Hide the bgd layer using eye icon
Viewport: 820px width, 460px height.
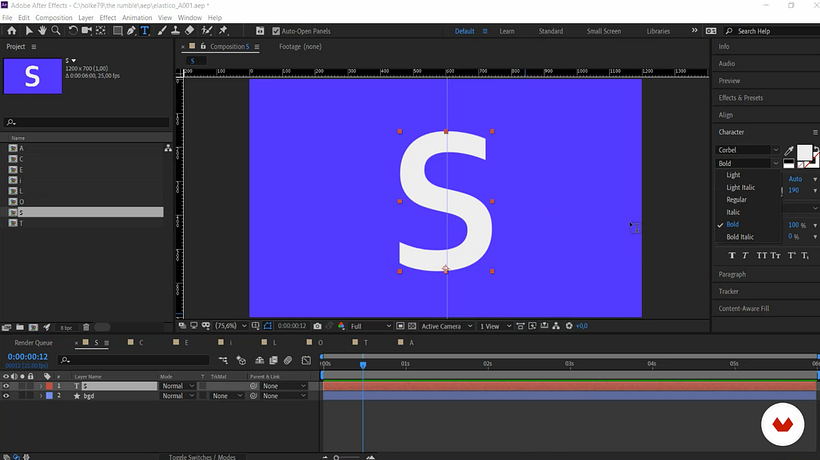[6, 396]
